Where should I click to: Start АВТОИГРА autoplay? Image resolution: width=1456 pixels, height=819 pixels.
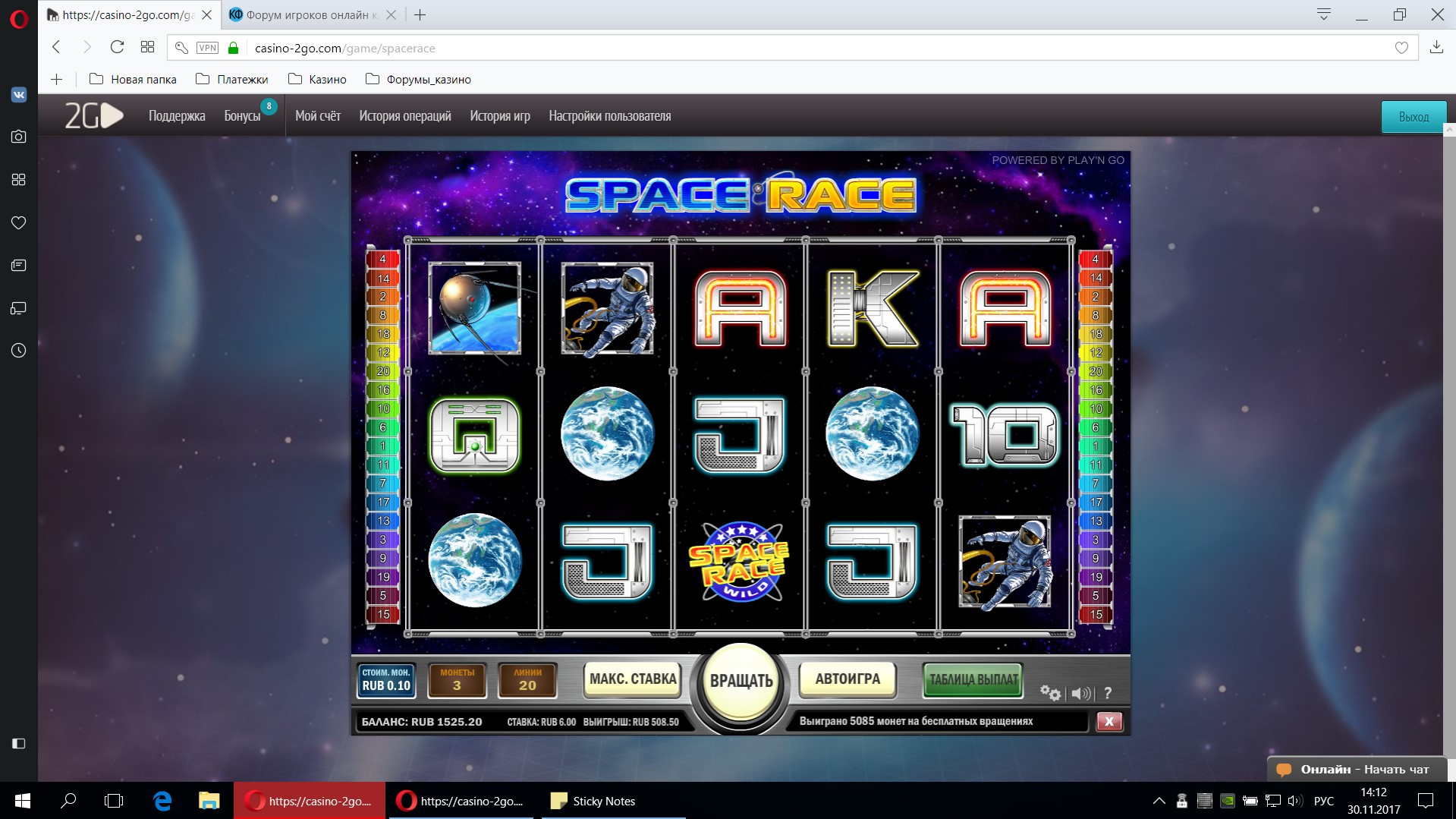[847, 679]
